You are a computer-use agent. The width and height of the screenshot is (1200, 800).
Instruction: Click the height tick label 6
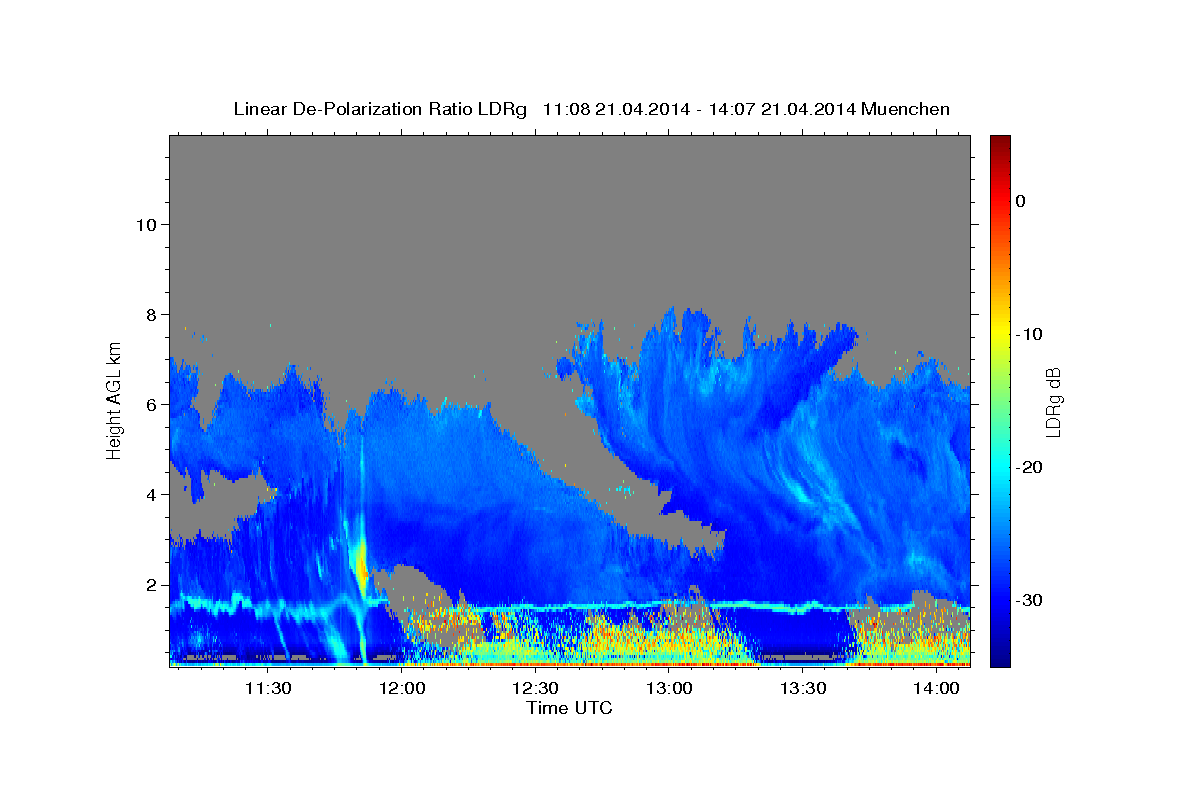[x=150, y=404]
